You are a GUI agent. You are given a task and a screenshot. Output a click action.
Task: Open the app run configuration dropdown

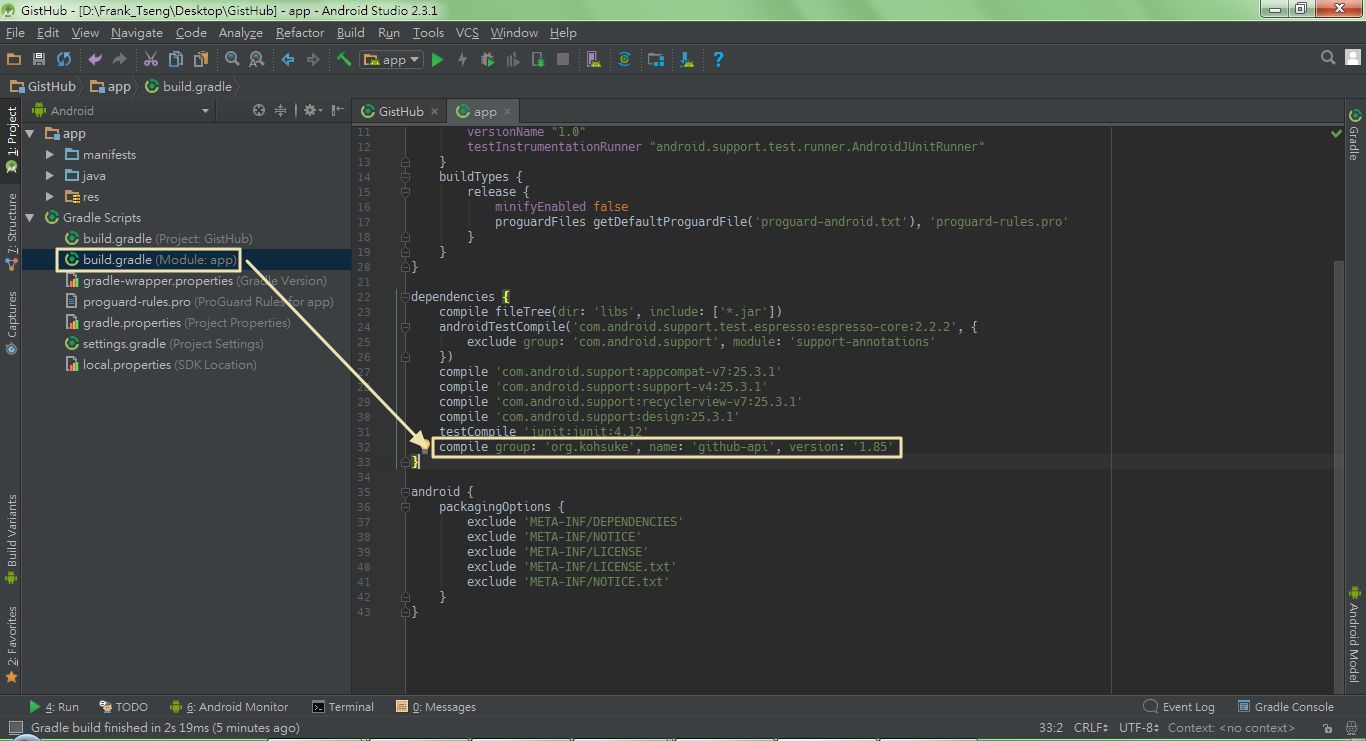(x=393, y=60)
